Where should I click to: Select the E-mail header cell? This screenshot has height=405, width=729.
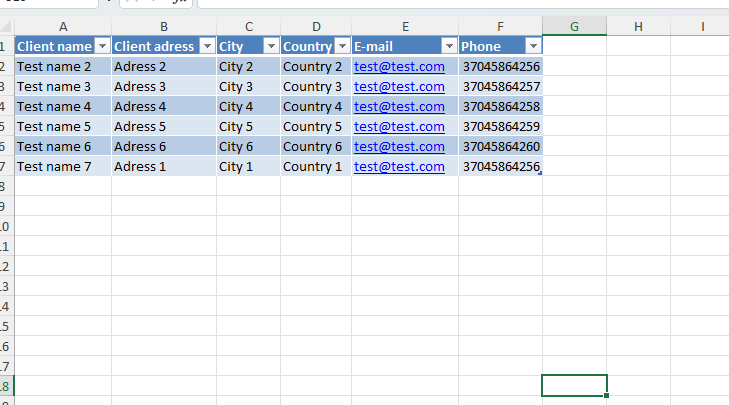[x=405, y=46]
